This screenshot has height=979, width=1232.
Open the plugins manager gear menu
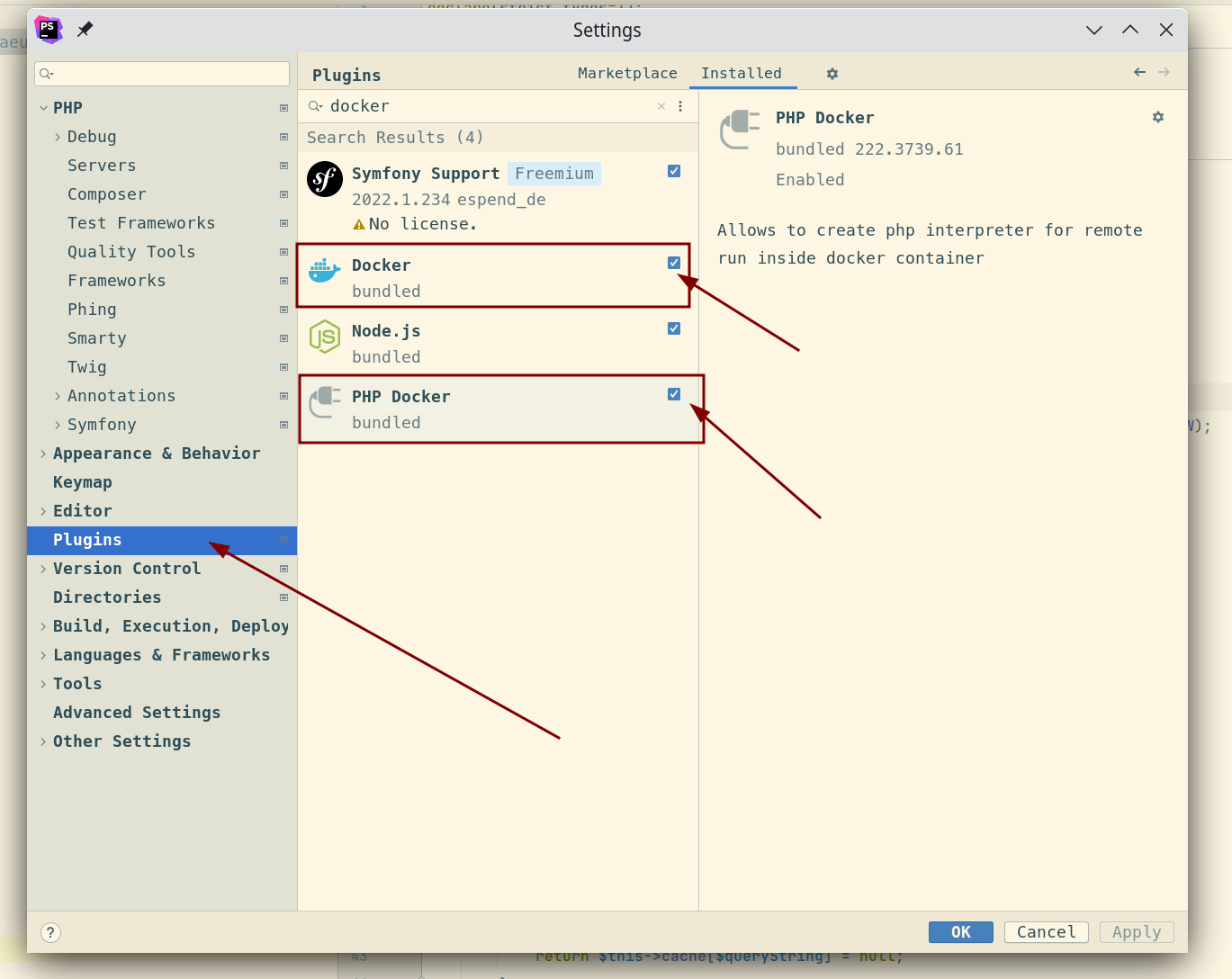tap(831, 73)
